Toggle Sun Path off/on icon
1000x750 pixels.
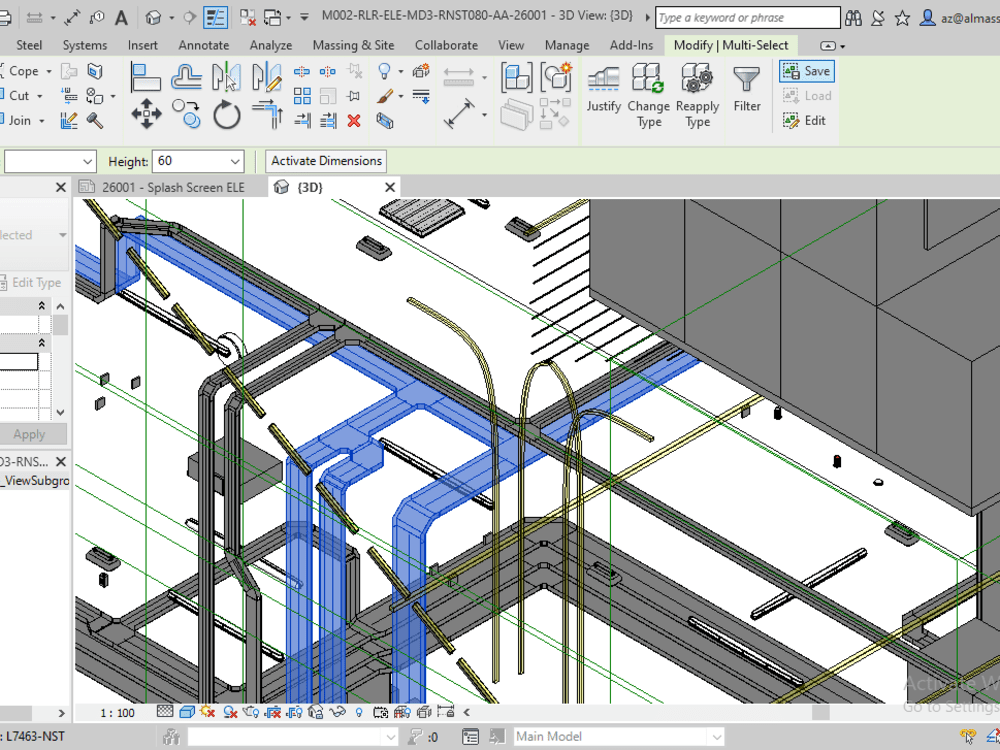coord(207,712)
